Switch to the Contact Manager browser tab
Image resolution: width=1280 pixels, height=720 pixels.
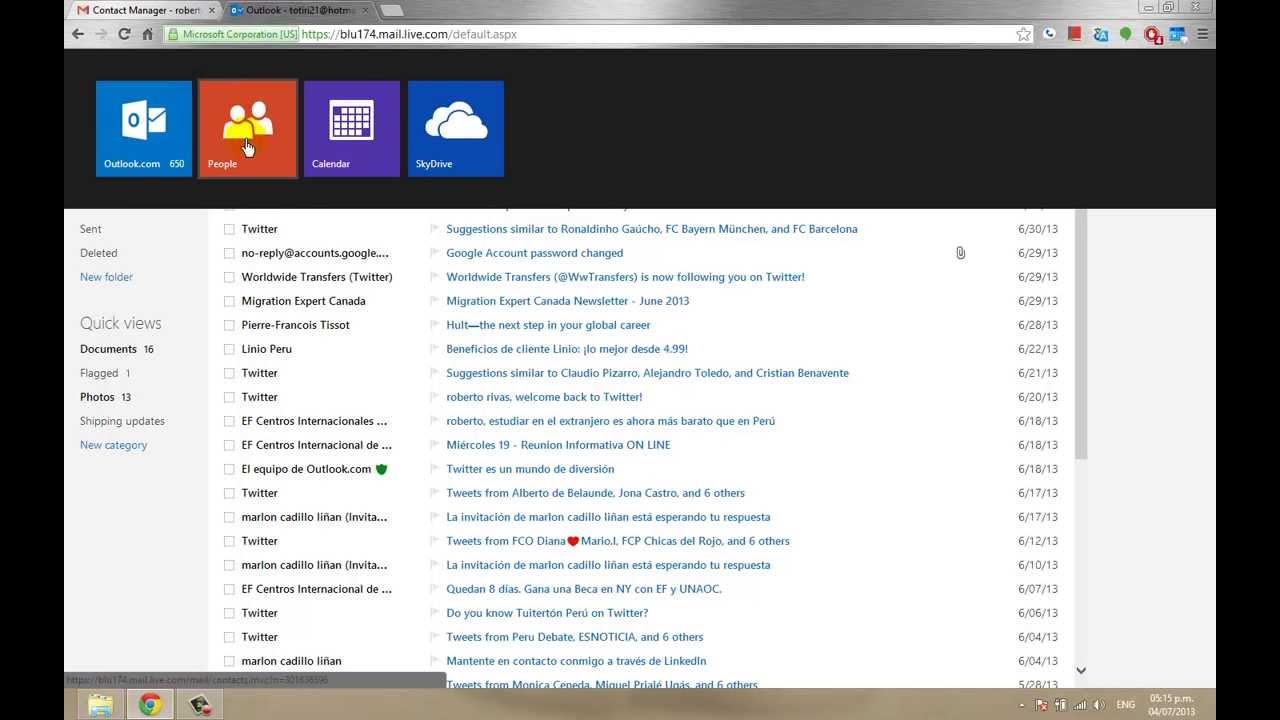click(x=146, y=10)
